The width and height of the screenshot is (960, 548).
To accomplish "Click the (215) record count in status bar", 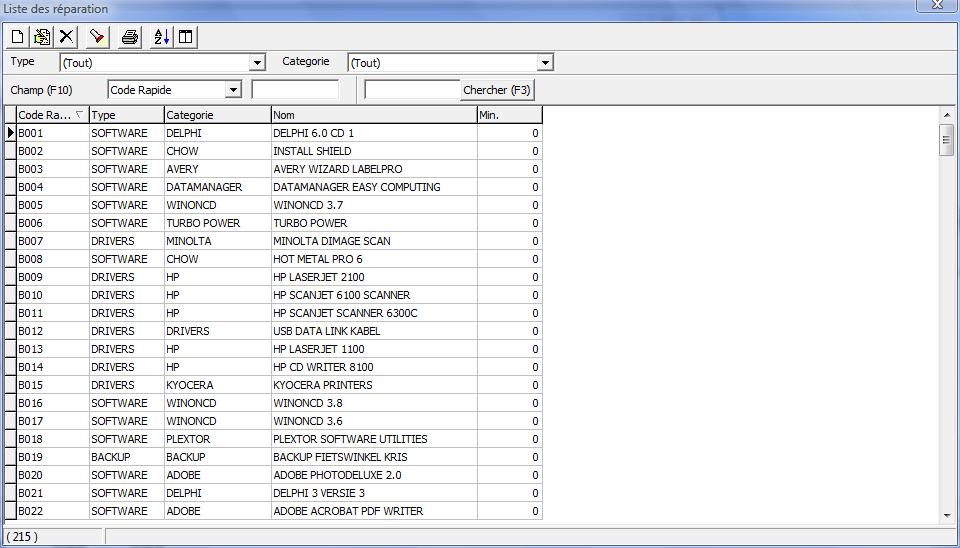I will click(22, 537).
